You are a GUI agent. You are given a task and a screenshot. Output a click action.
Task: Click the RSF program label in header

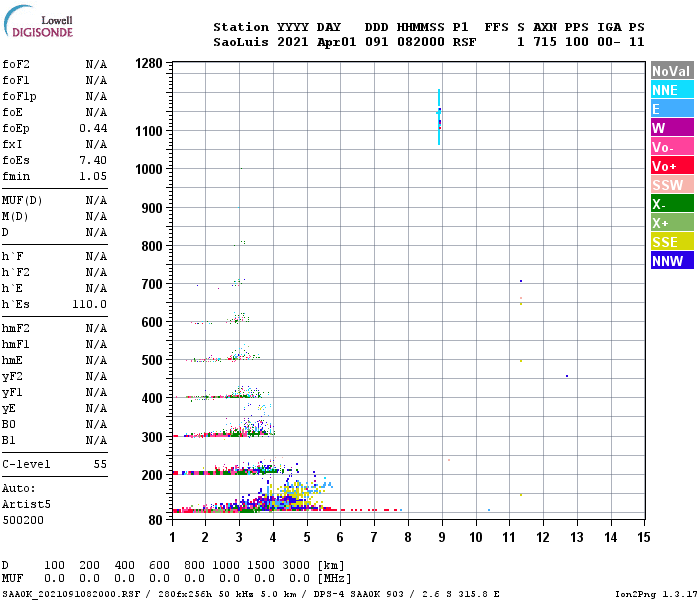coord(464,42)
